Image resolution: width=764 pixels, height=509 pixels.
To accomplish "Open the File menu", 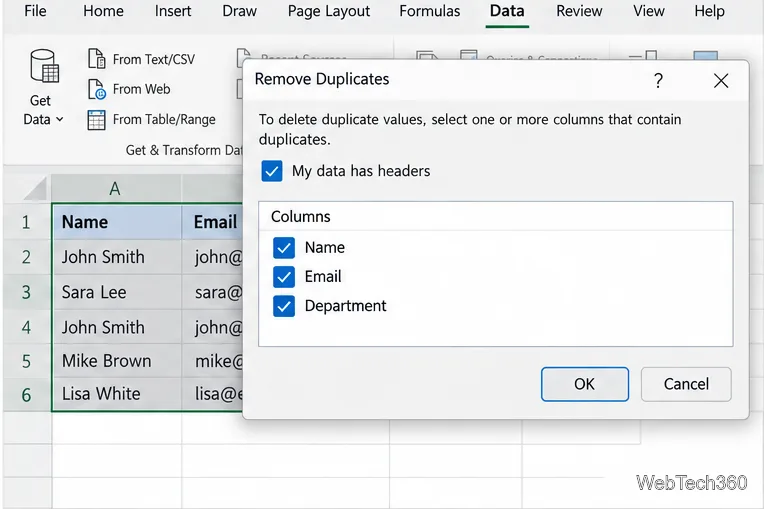I will 35,11.
